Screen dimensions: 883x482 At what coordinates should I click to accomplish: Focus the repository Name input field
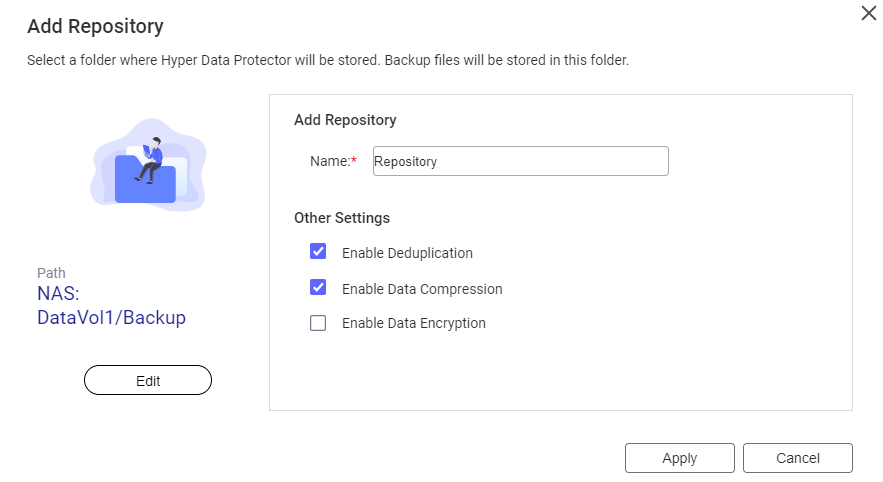521,161
